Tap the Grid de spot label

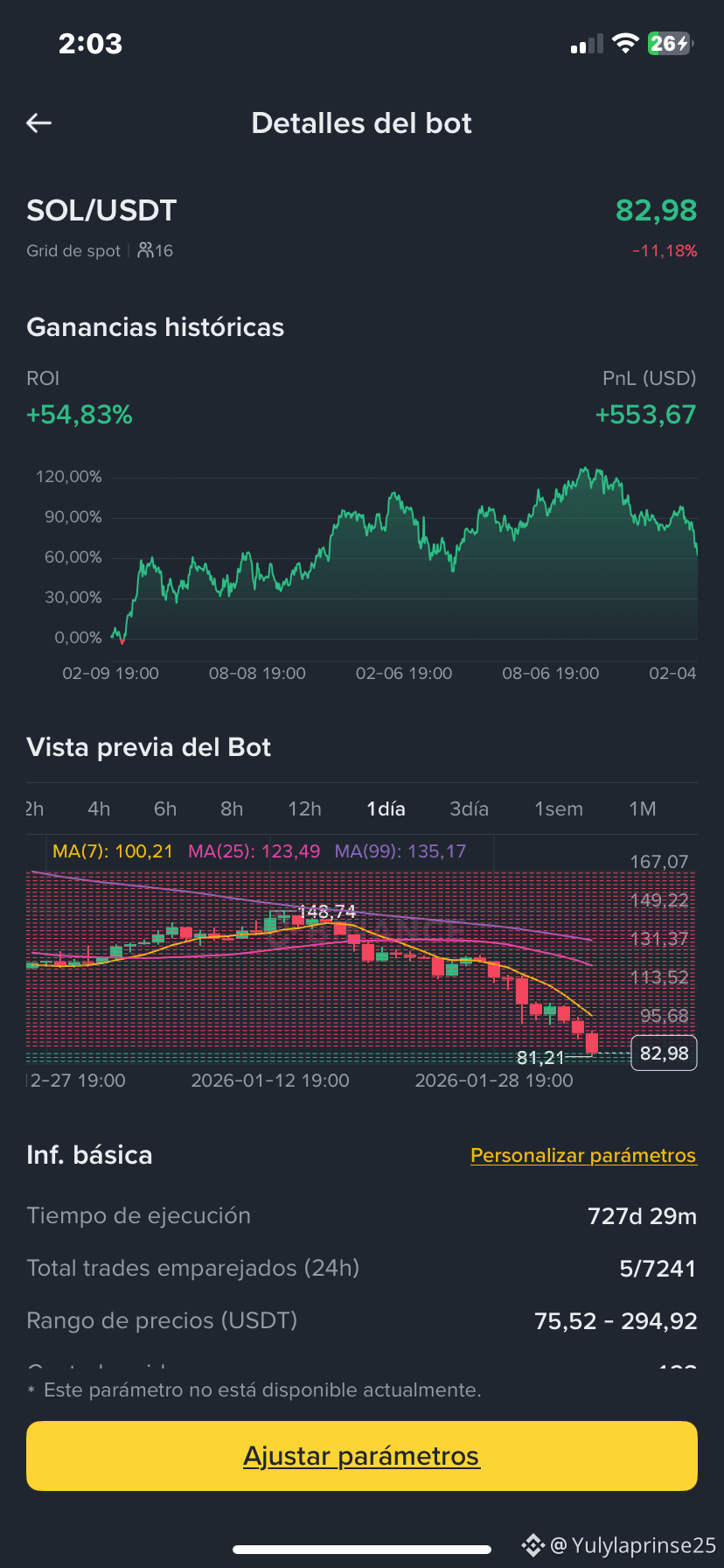point(73,251)
